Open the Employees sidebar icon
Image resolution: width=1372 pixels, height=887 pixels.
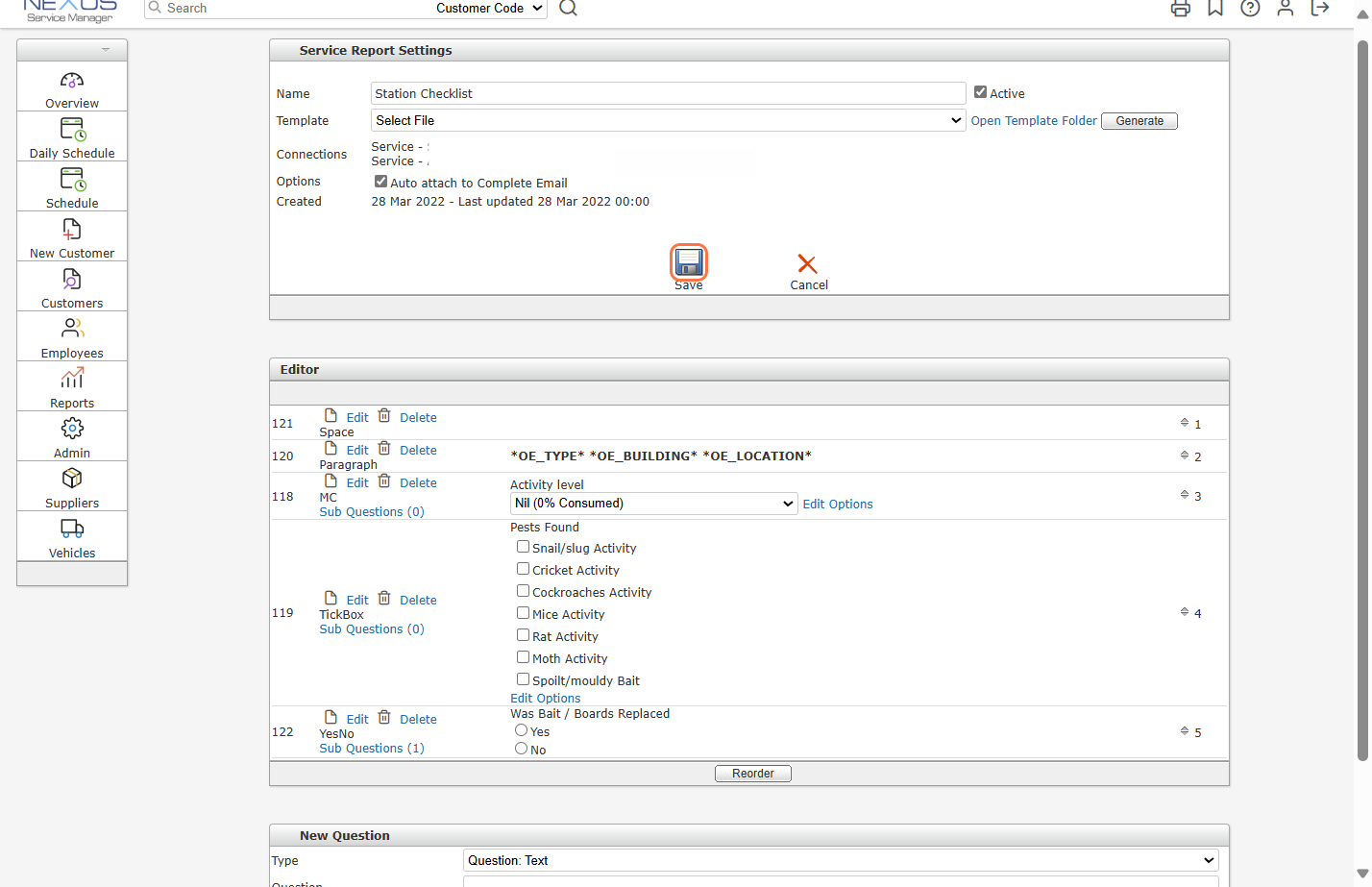click(x=72, y=329)
